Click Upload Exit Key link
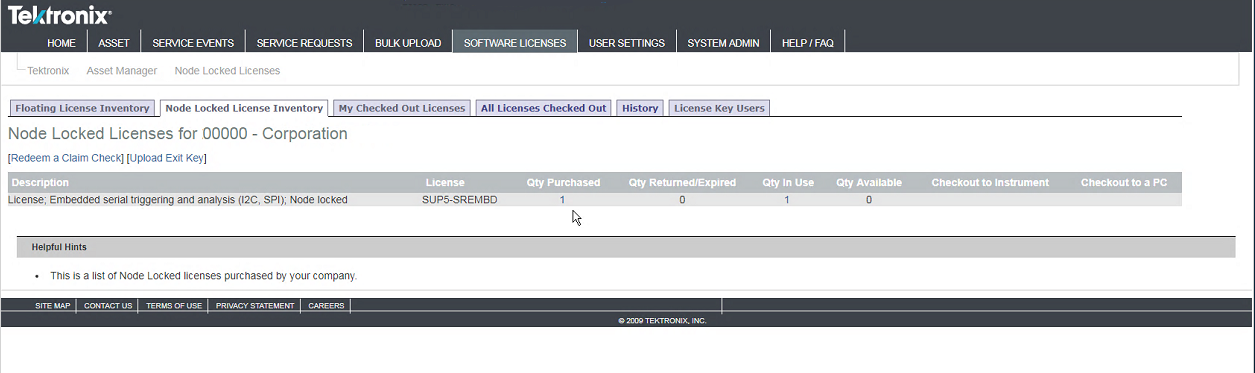The image size is (1255, 373). [x=166, y=158]
